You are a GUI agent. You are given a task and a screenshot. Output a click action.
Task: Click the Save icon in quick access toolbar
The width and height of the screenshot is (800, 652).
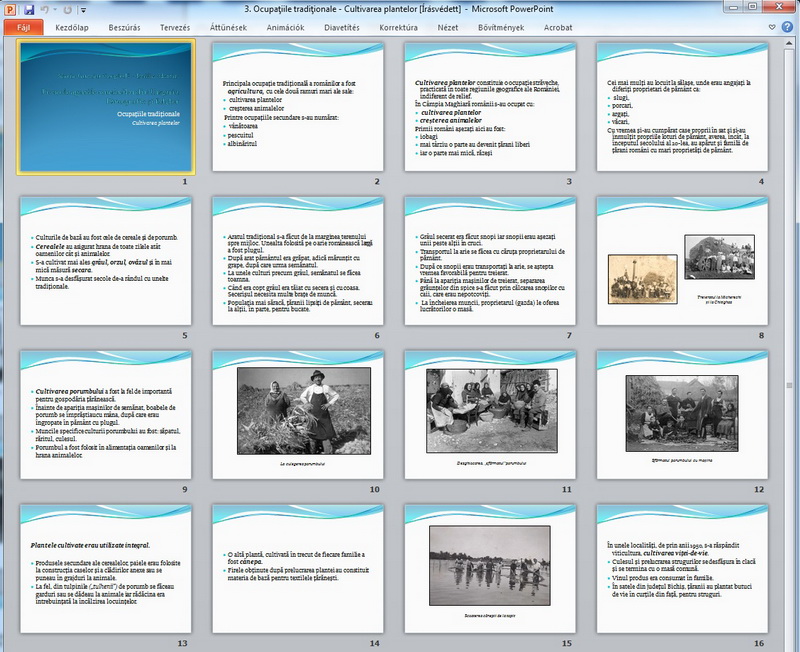29,9
